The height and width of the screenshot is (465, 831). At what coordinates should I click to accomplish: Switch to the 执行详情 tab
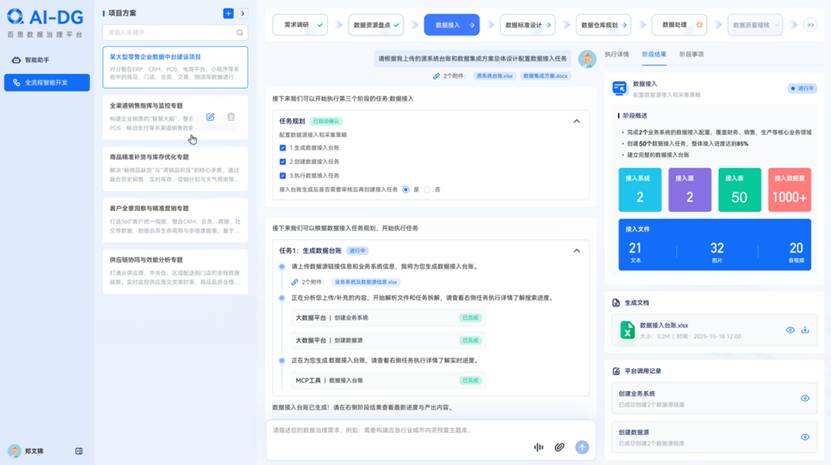pos(617,54)
